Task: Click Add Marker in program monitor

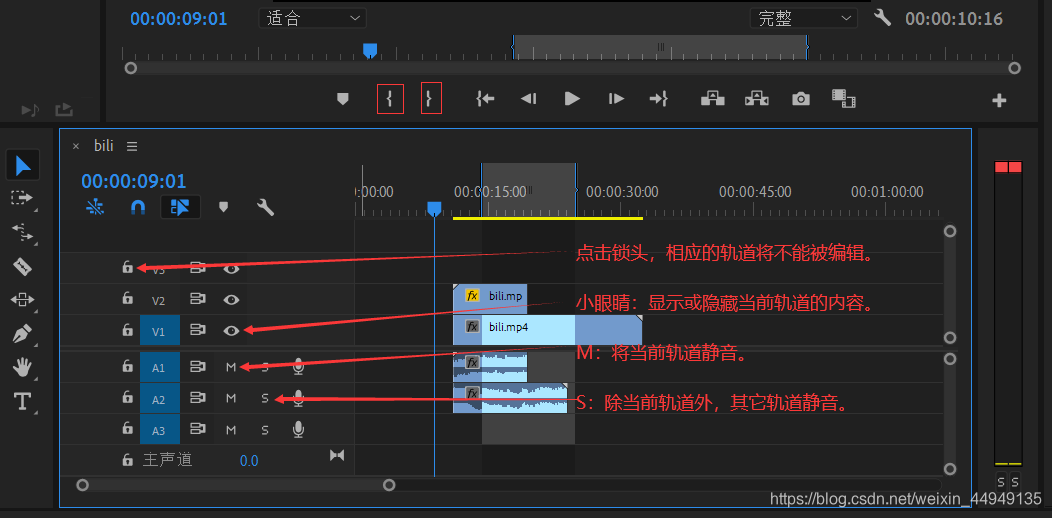Action: (x=343, y=99)
